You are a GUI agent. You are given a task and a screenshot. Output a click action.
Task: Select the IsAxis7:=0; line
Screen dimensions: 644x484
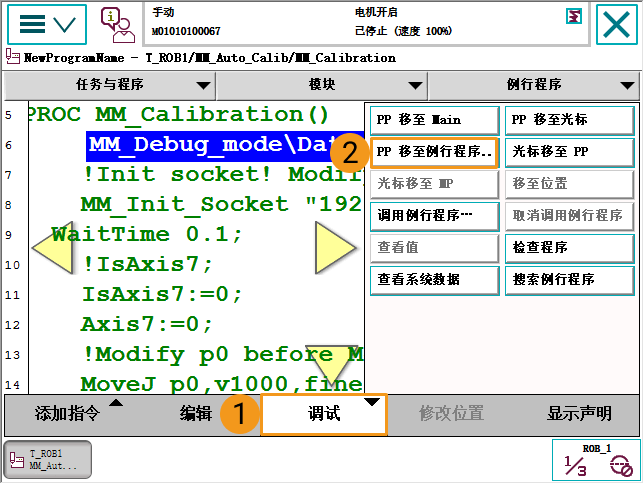pos(162,295)
